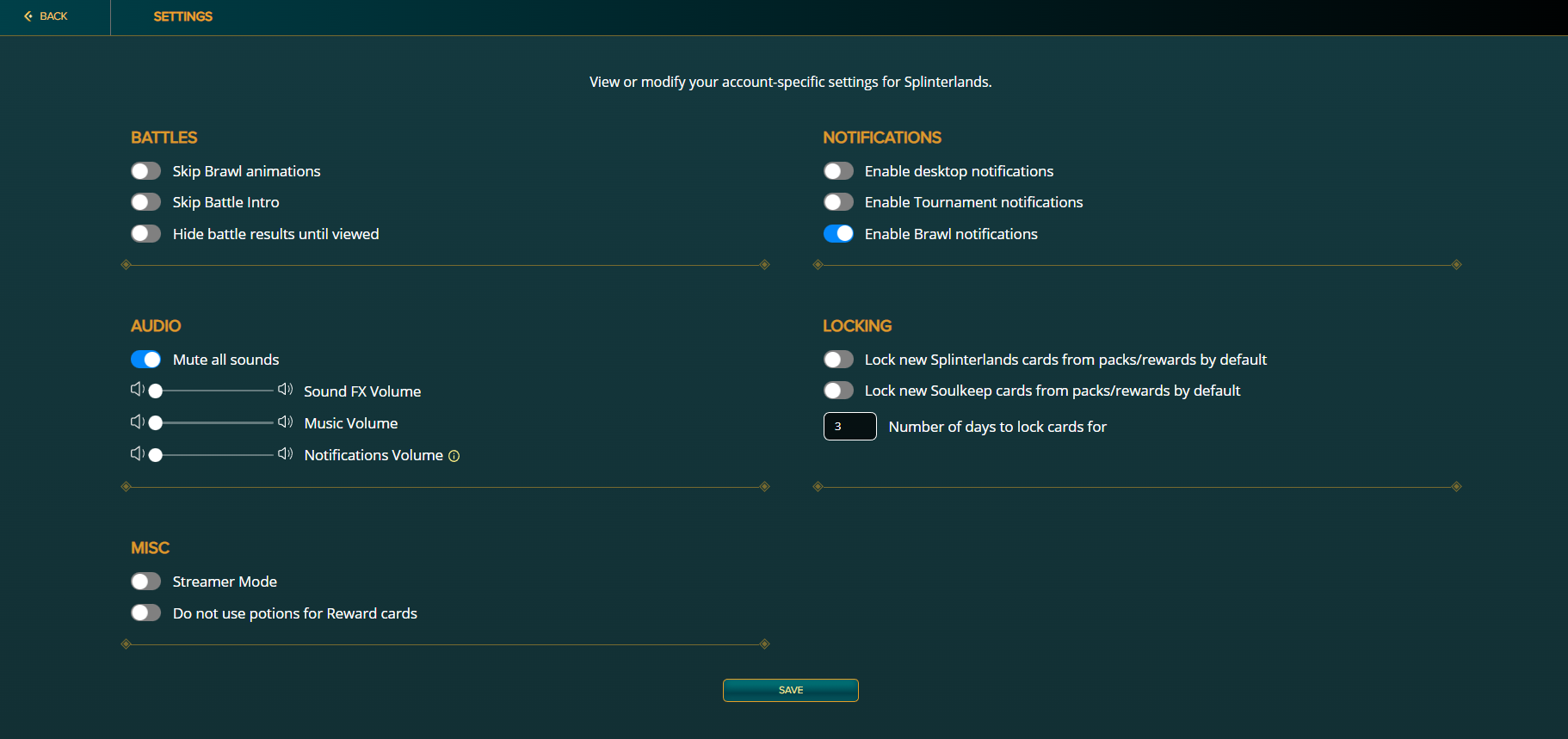Viewport: 1568px width, 739px height.
Task: Turn off Mute all sounds
Action: tap(146, 360)
